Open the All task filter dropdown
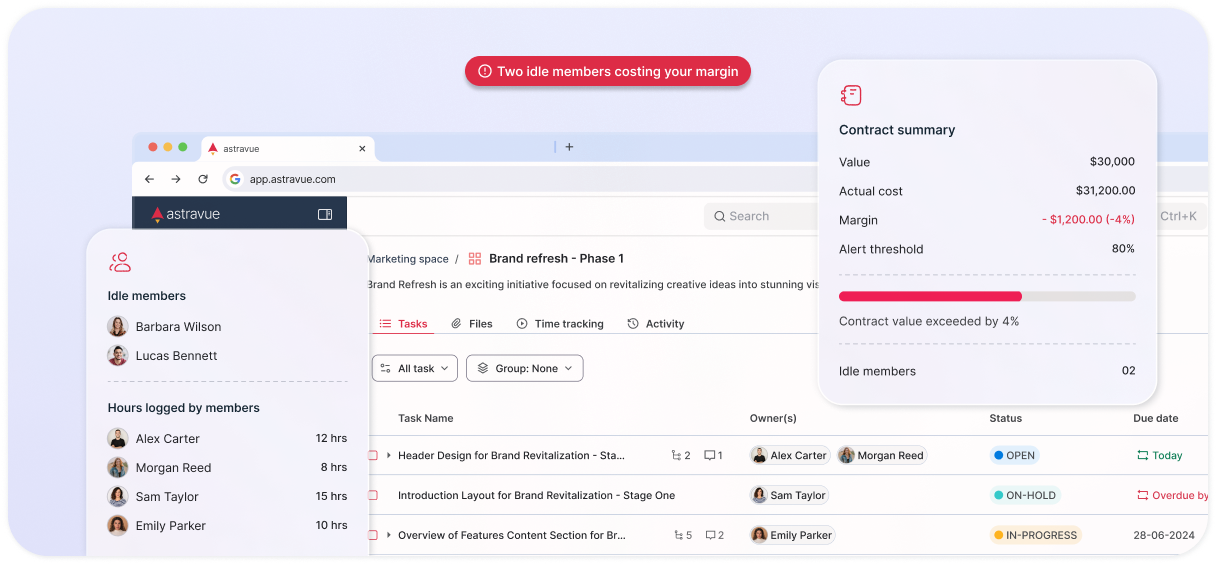 click(415, 368)
